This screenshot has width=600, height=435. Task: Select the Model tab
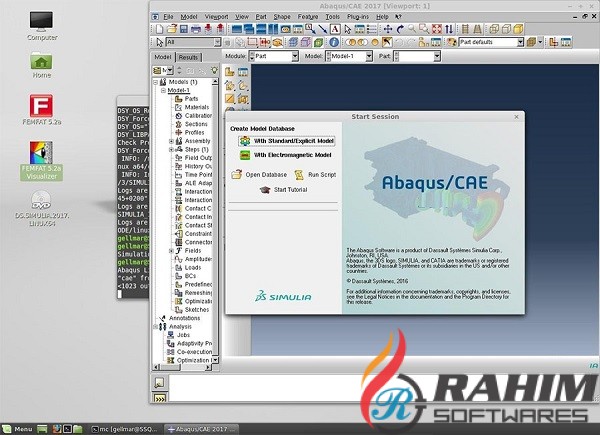163,57
